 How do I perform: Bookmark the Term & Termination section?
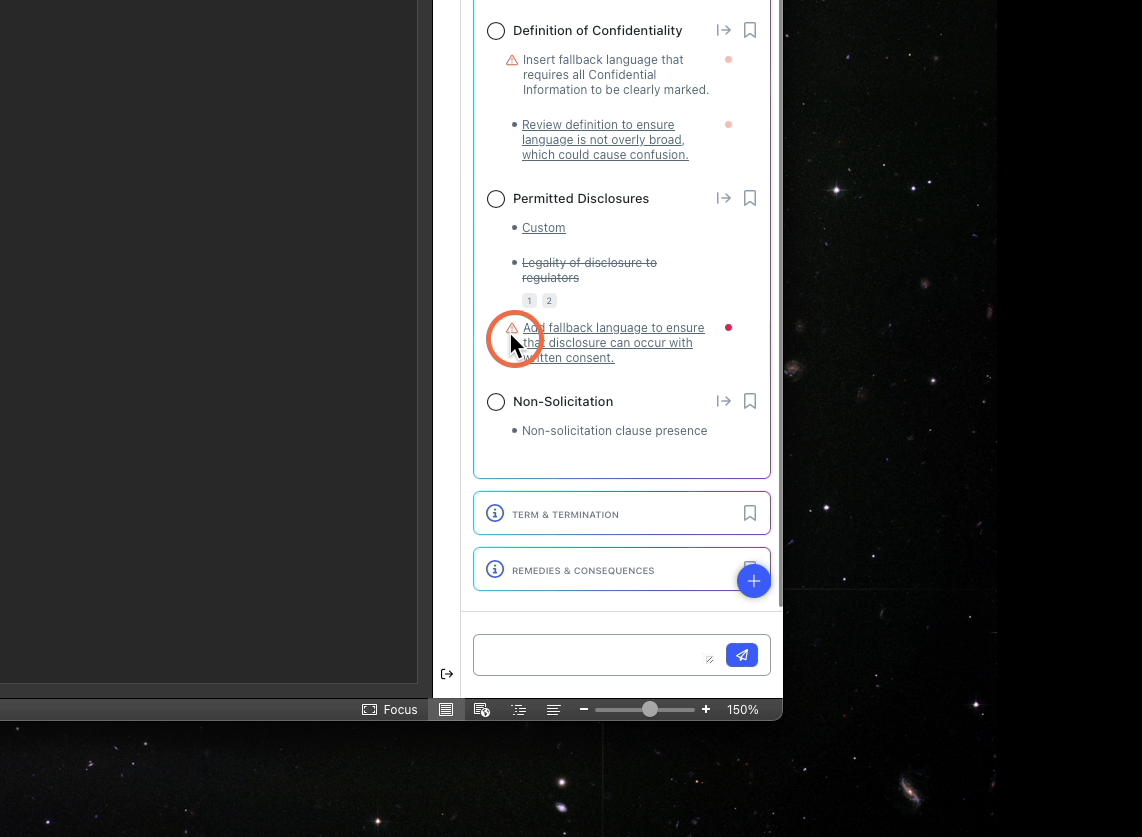[x=749, y=513]
